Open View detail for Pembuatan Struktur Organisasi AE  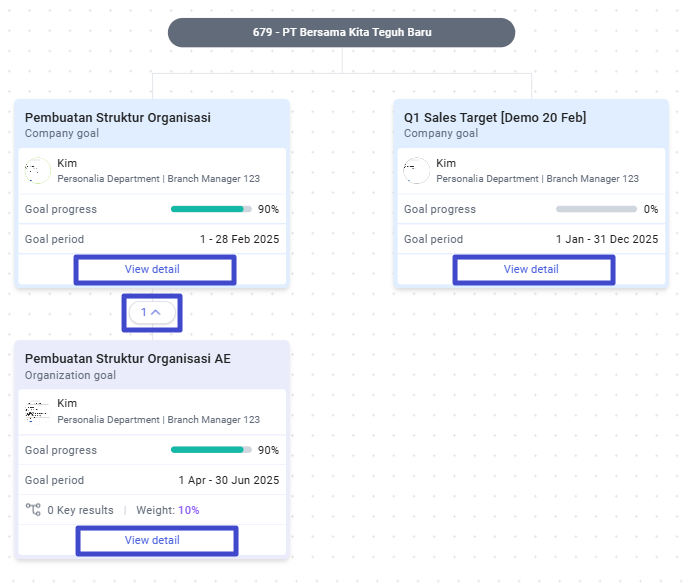(152, 540)
